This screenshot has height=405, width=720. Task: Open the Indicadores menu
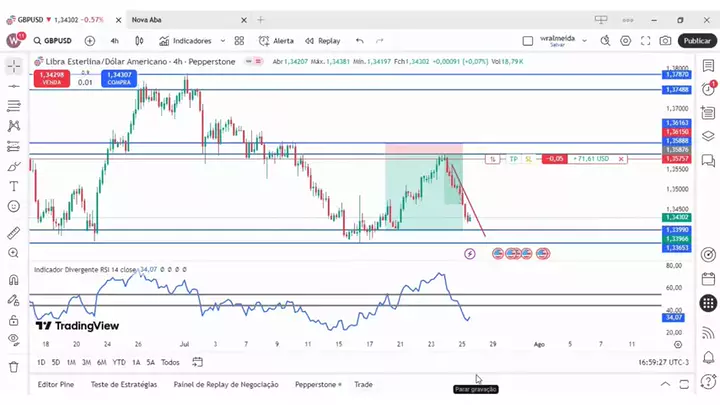(x=185, y=41)
